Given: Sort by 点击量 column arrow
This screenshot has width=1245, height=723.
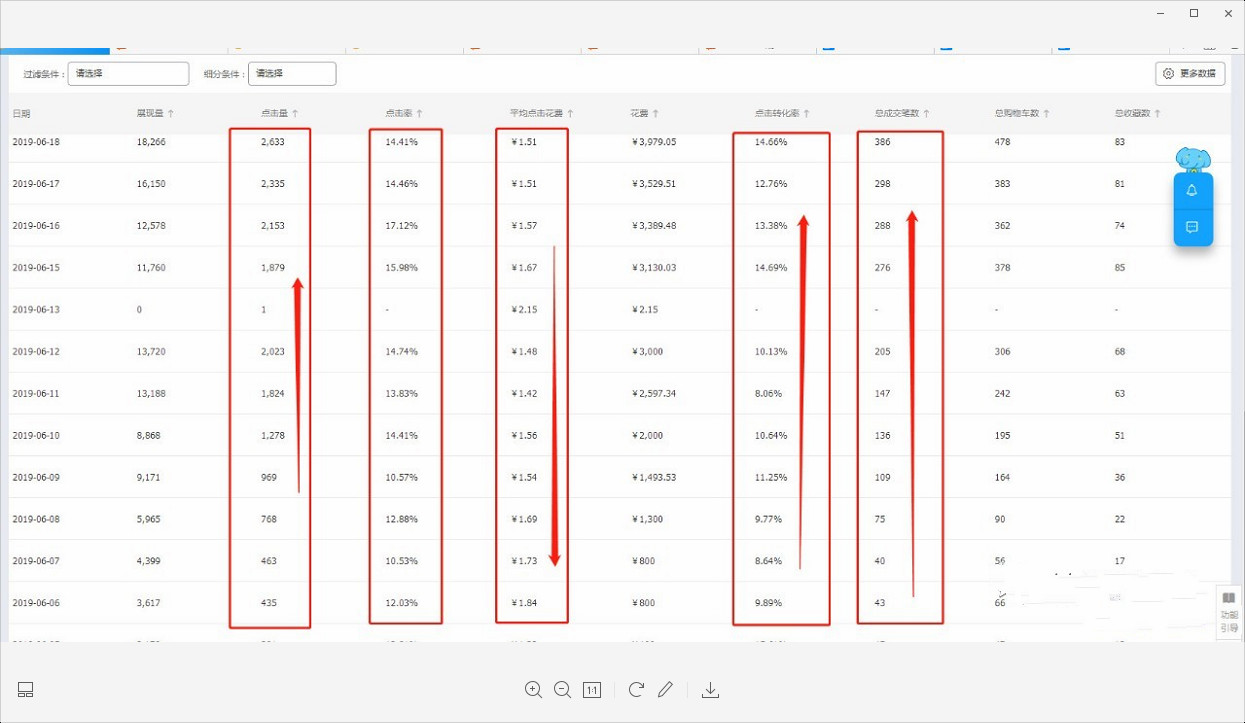Looking at the screenshot, I should coord(295,114).
